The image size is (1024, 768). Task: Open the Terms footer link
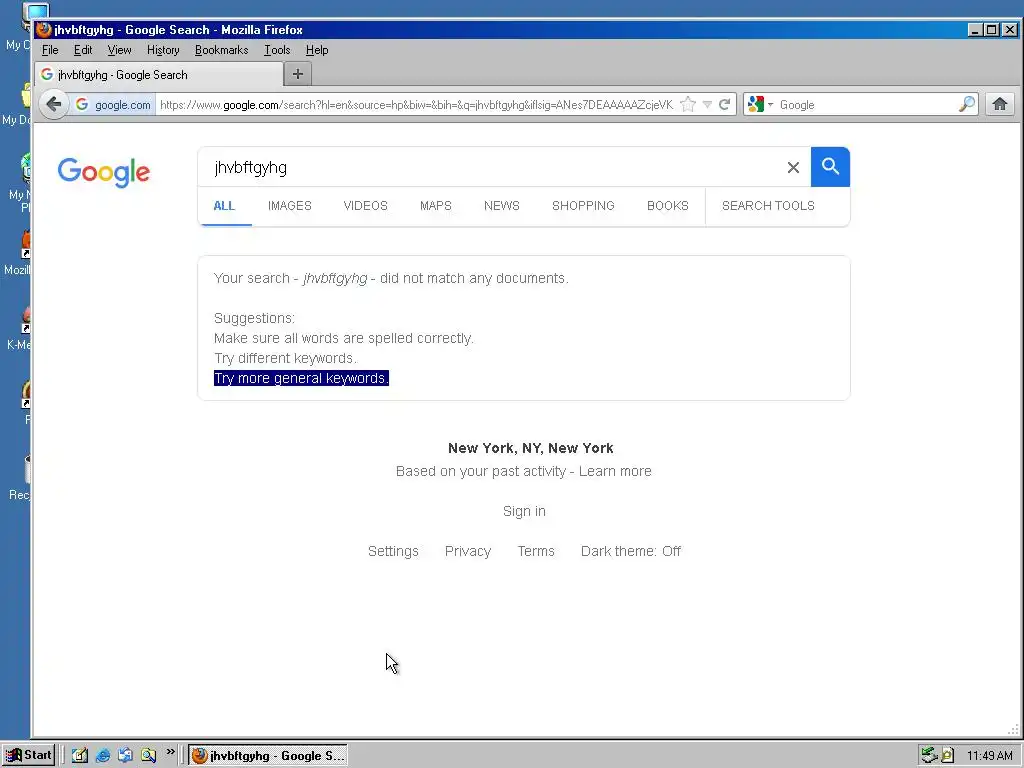pos(536,551)
